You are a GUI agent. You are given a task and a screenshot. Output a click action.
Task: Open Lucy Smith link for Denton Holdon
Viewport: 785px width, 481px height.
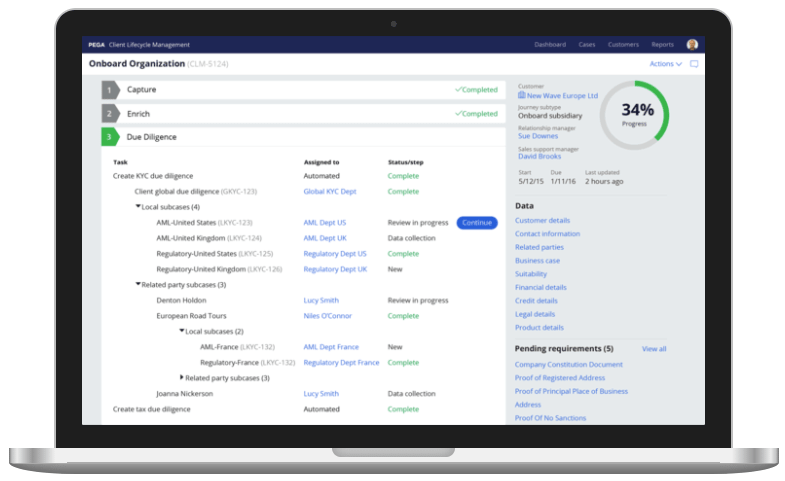321,300
